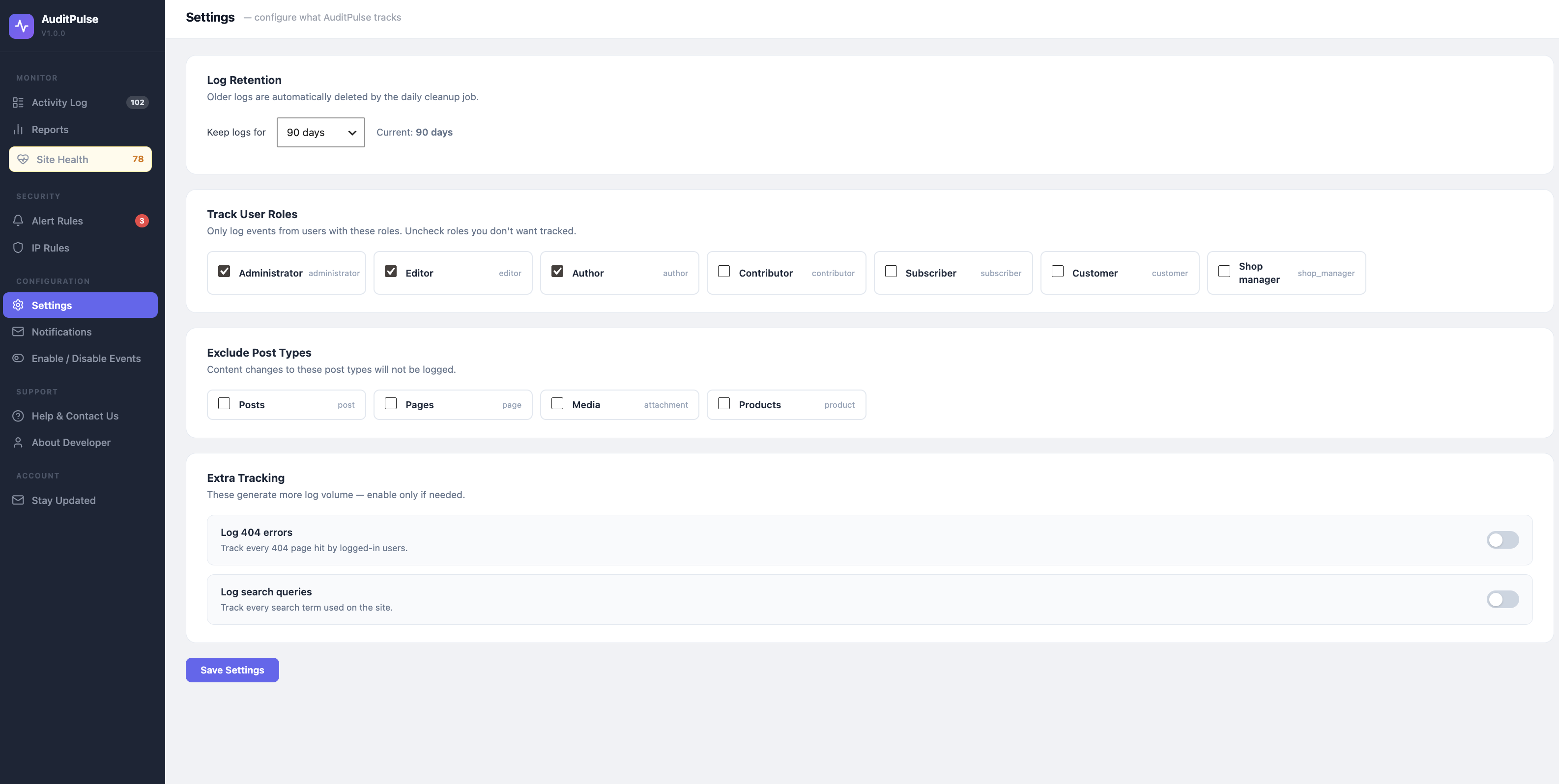Click the Site Health heart icon
This screenshot has width=1559, height=784.
[23, 159]
